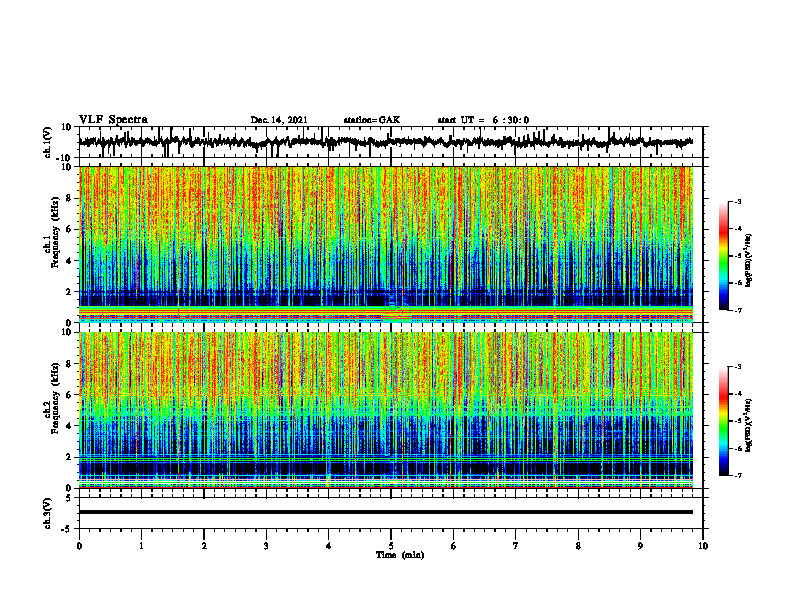Click tick label "6" on the Time axis
Viewport: 792px width, 612px height.
(454, 546)
